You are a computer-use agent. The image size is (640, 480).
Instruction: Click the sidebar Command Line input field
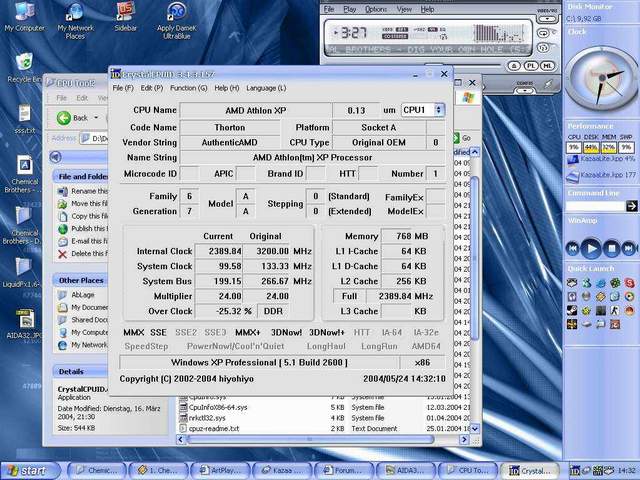596,207
